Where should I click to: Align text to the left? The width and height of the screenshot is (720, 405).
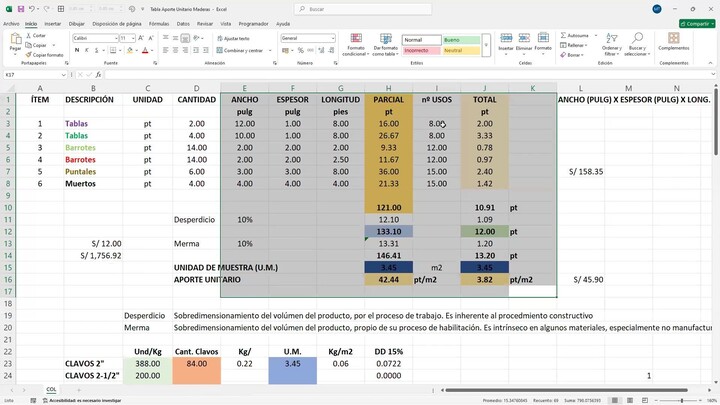click(x=166, y=50)
